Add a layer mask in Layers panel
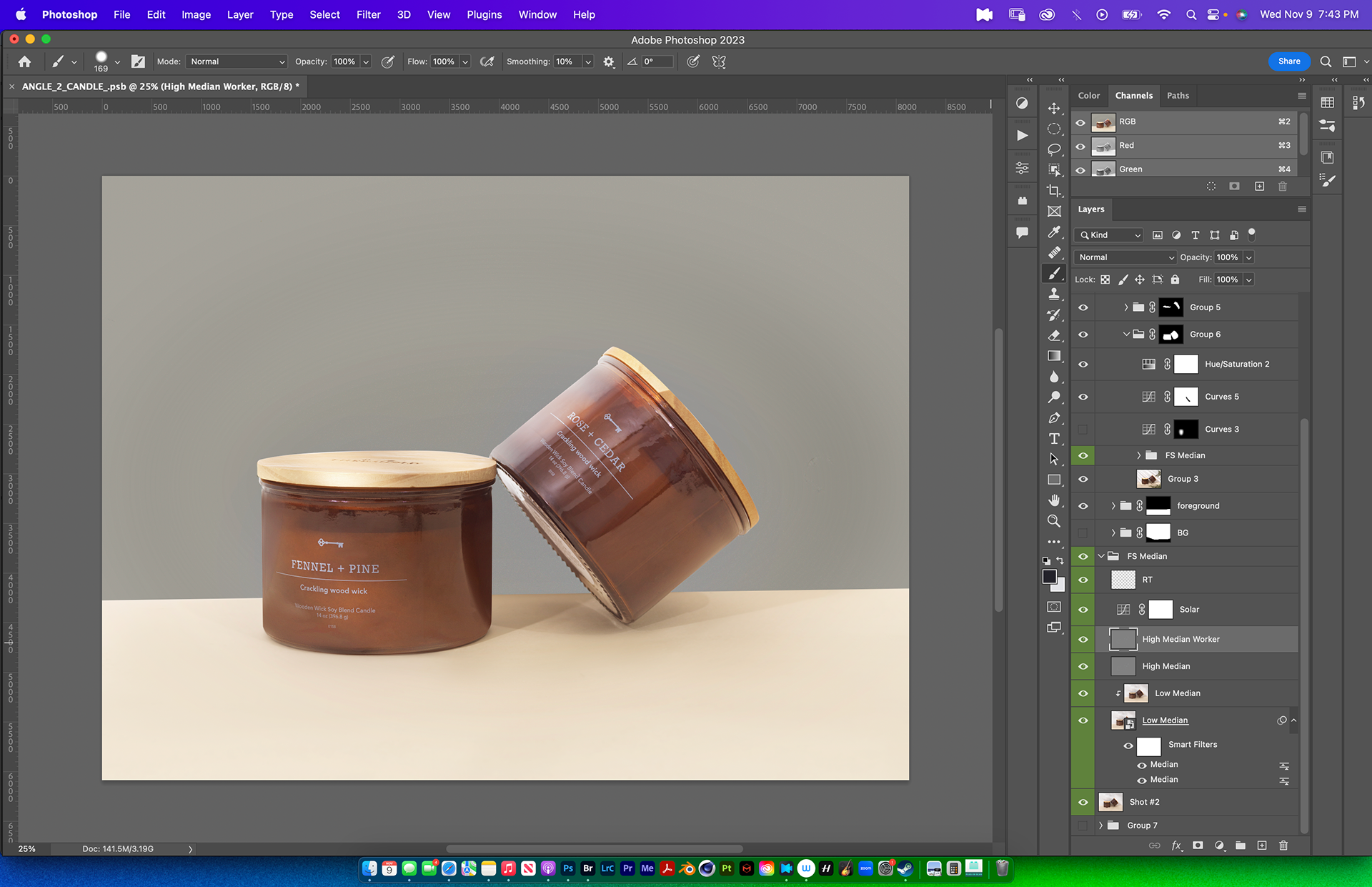1372x887 pixels. pyautogui.click(x=1198, y=846)
